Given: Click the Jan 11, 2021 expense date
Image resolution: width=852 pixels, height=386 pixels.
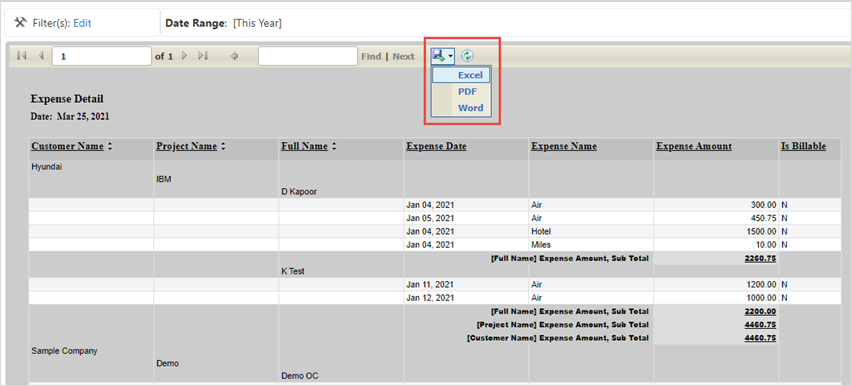Looking at the screenshot, I should click(x=430, y=284).
